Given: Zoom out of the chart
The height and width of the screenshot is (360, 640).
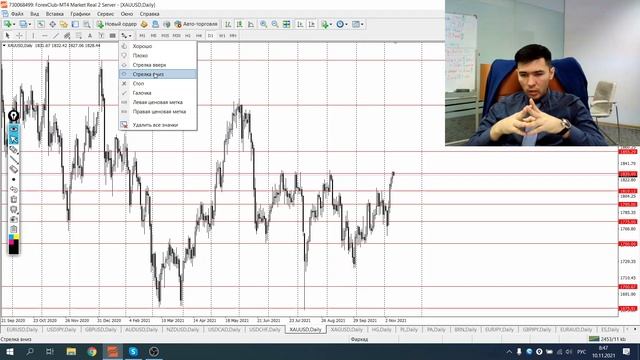Looking at the screenshot, I should coord(275,24).
